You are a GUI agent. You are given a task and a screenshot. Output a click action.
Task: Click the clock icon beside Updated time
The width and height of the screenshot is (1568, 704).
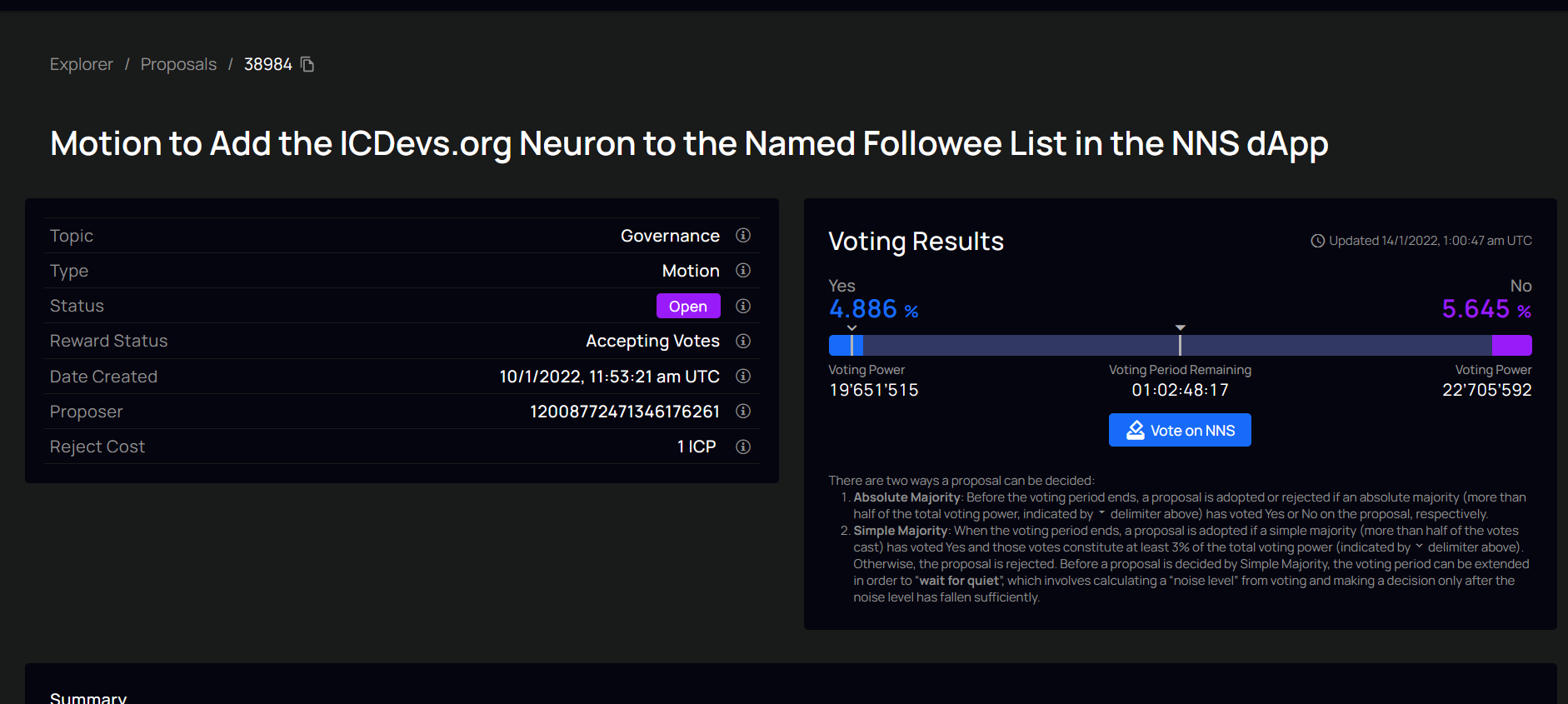pyautogui.click(x=1317, y=241)
